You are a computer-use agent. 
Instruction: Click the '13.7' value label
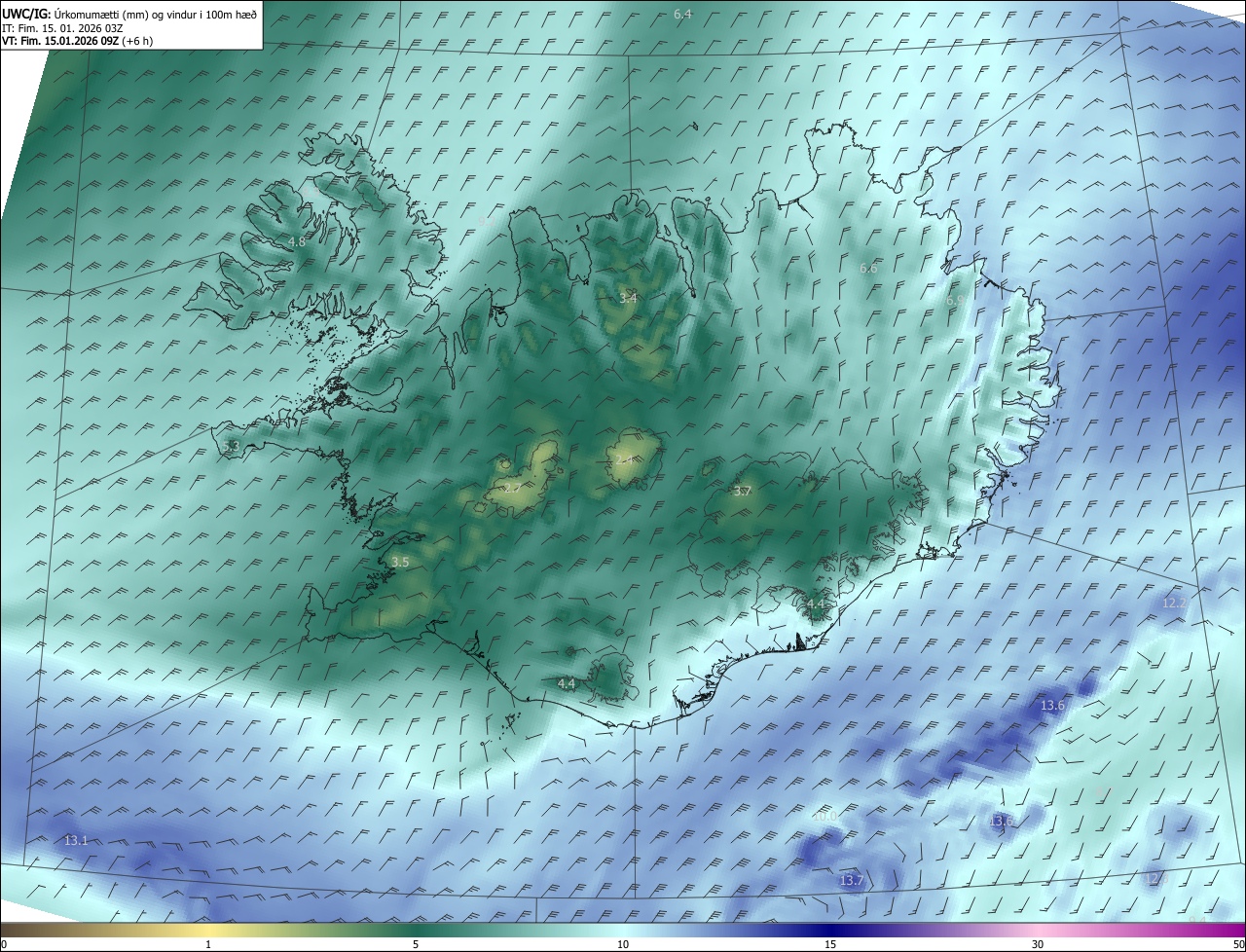coord(851,880)
